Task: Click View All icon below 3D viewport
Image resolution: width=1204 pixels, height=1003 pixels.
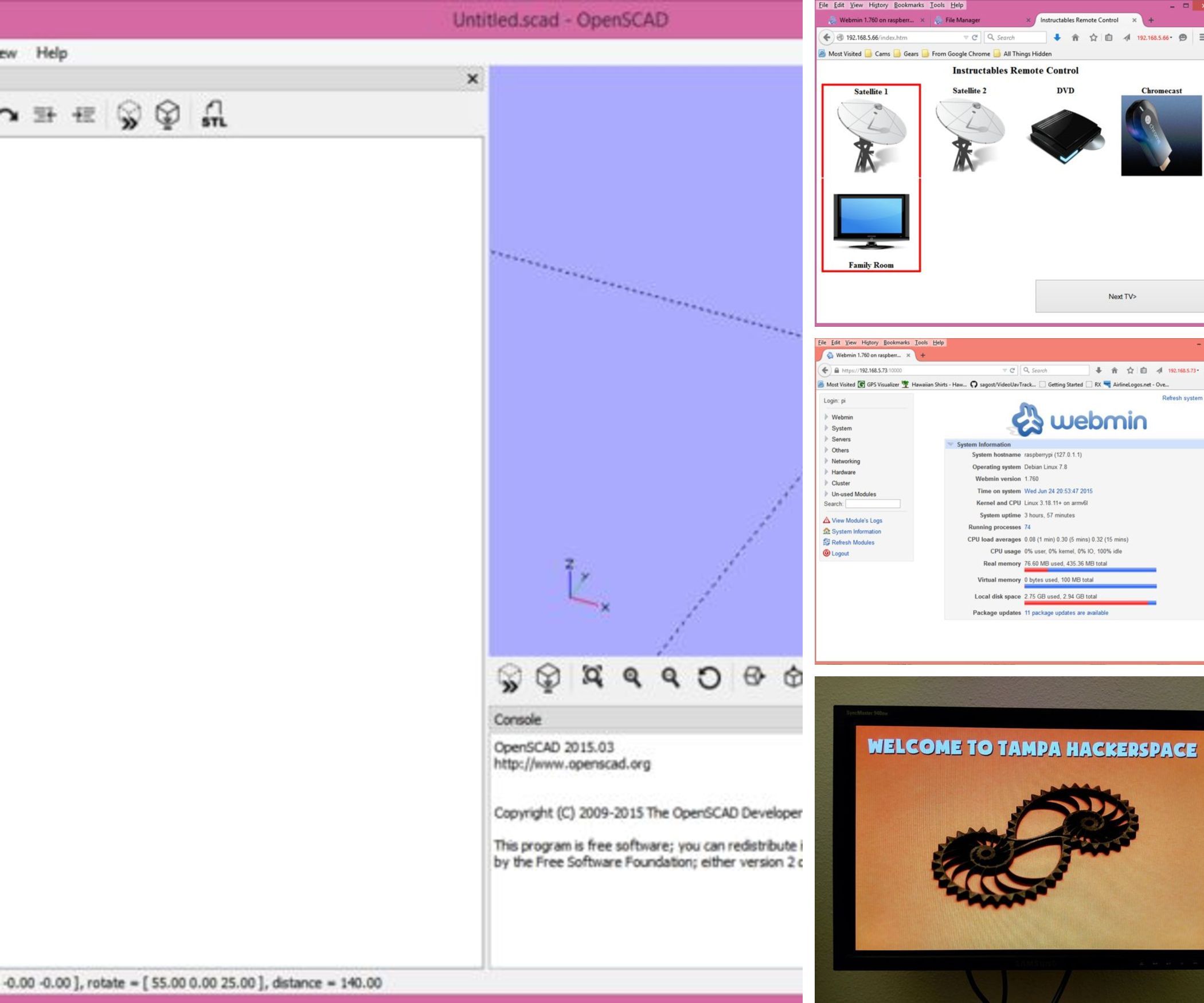Action: coord(592,677)
